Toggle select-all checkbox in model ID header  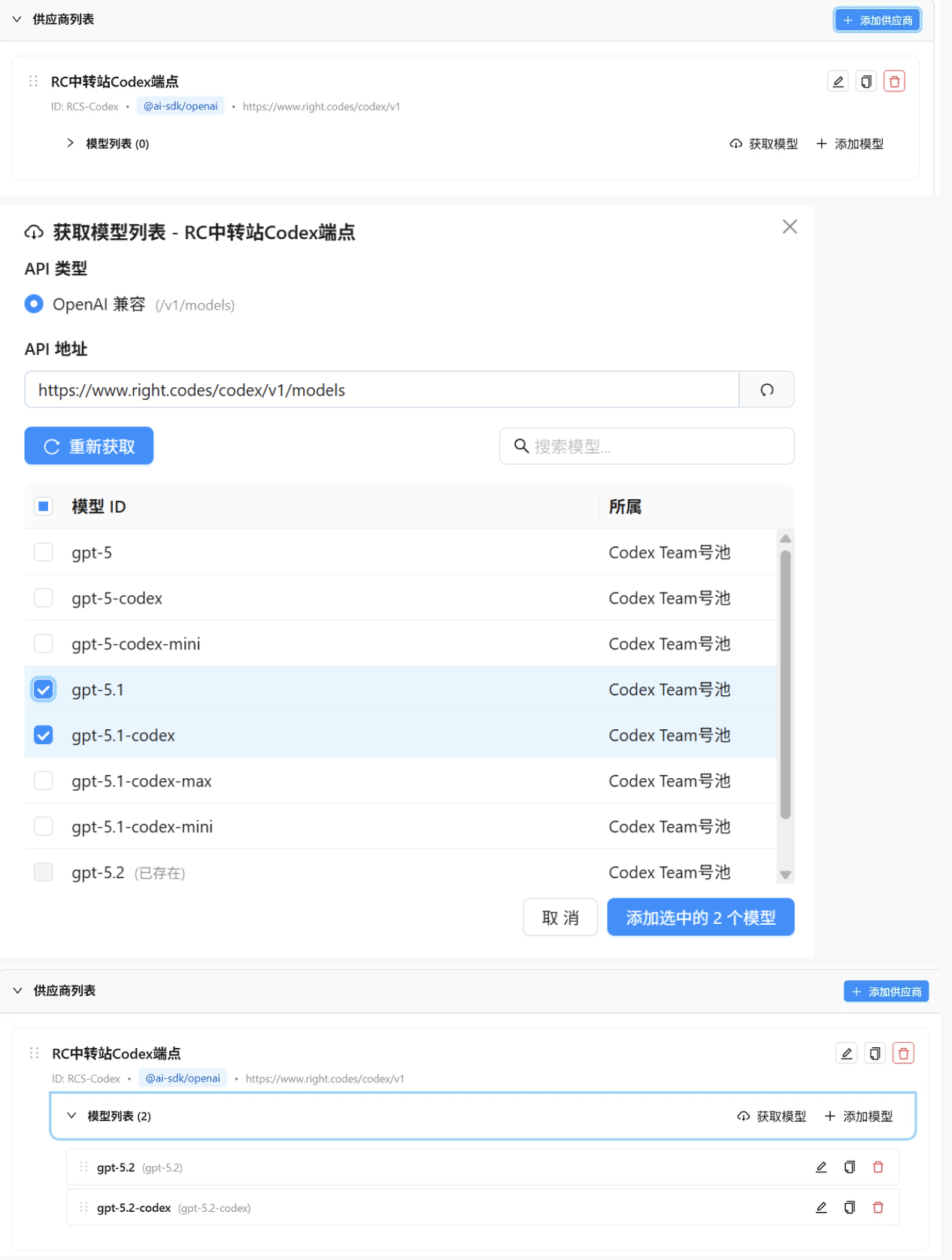tap(44, 506)
